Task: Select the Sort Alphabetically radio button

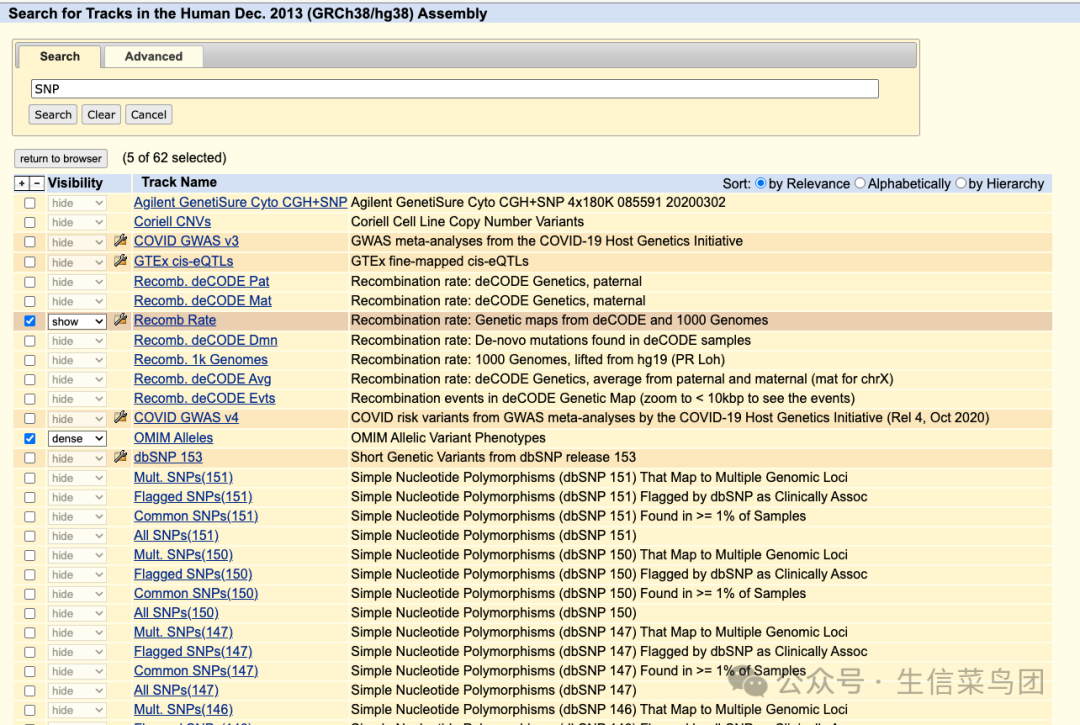Action: [x=860, y=183]
